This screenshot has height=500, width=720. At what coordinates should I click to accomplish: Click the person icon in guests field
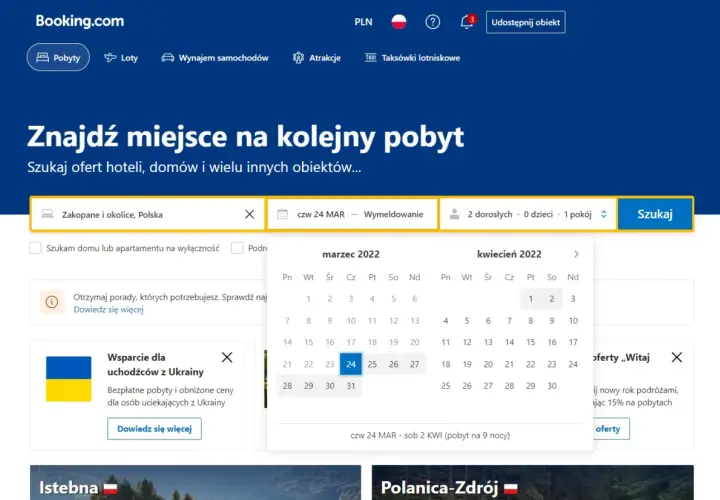455,214
